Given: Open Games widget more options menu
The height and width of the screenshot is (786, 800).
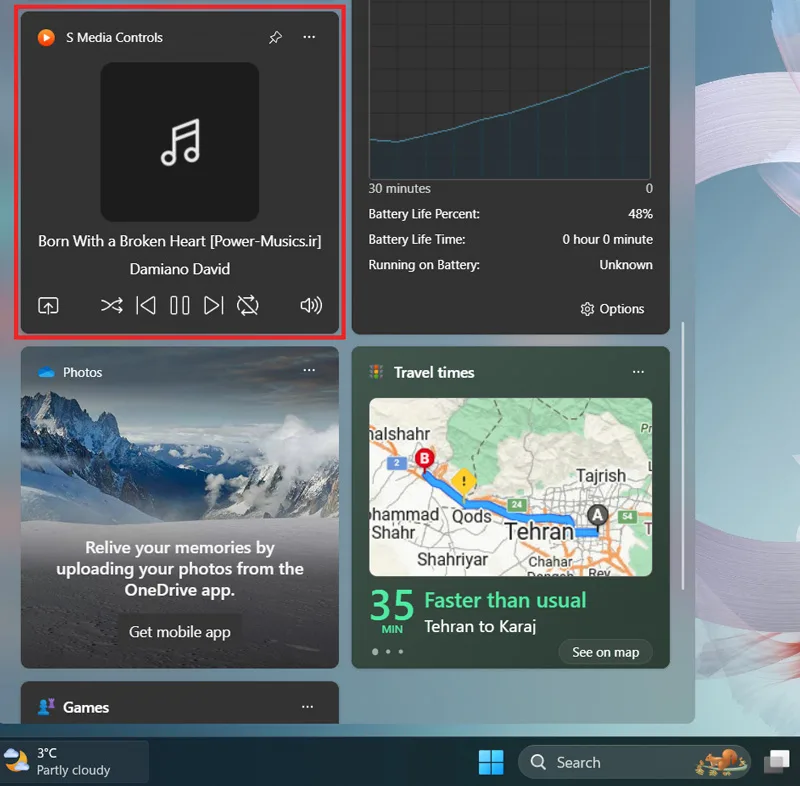Looking at the screenshot, I should 308,707.
